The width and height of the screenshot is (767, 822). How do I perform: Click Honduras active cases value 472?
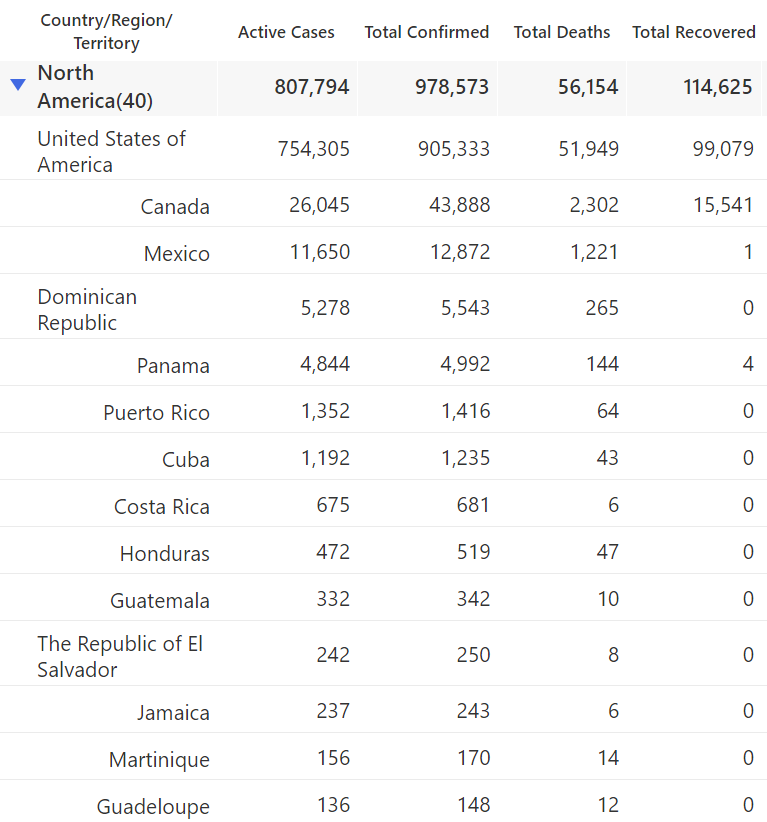[333, 552]
